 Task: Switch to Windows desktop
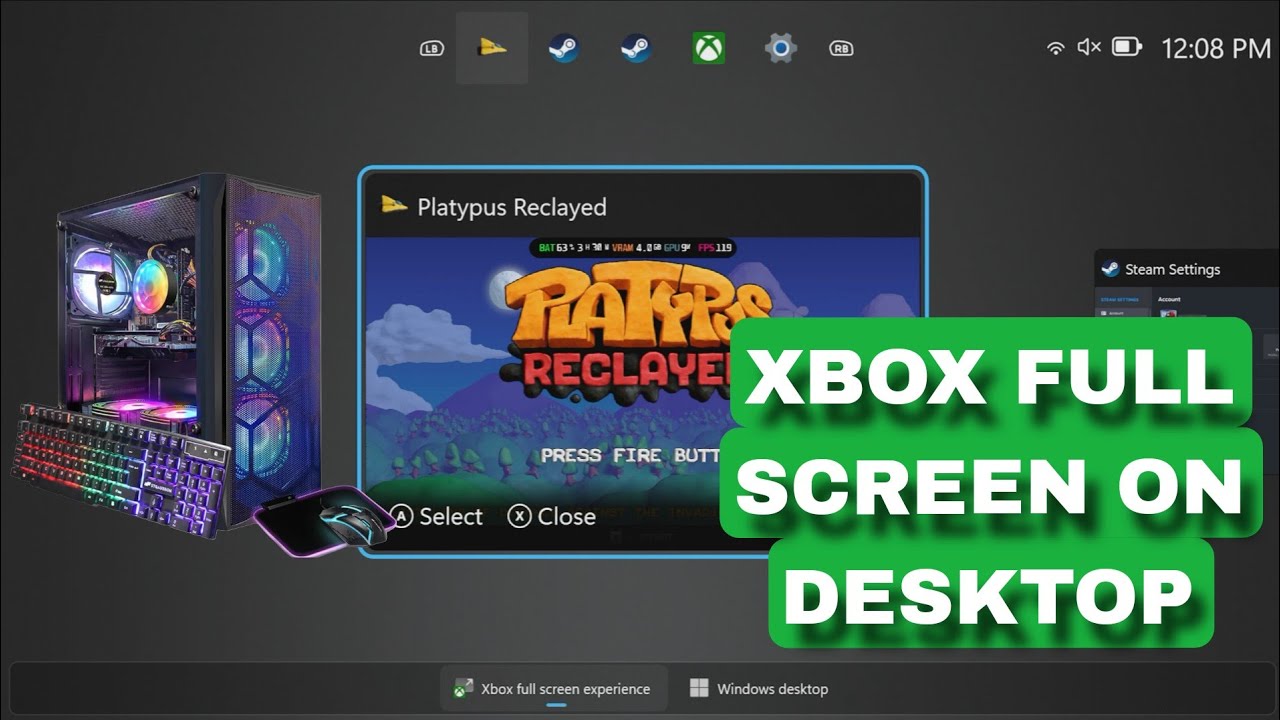pyautogui.click(x=759, y=688)
